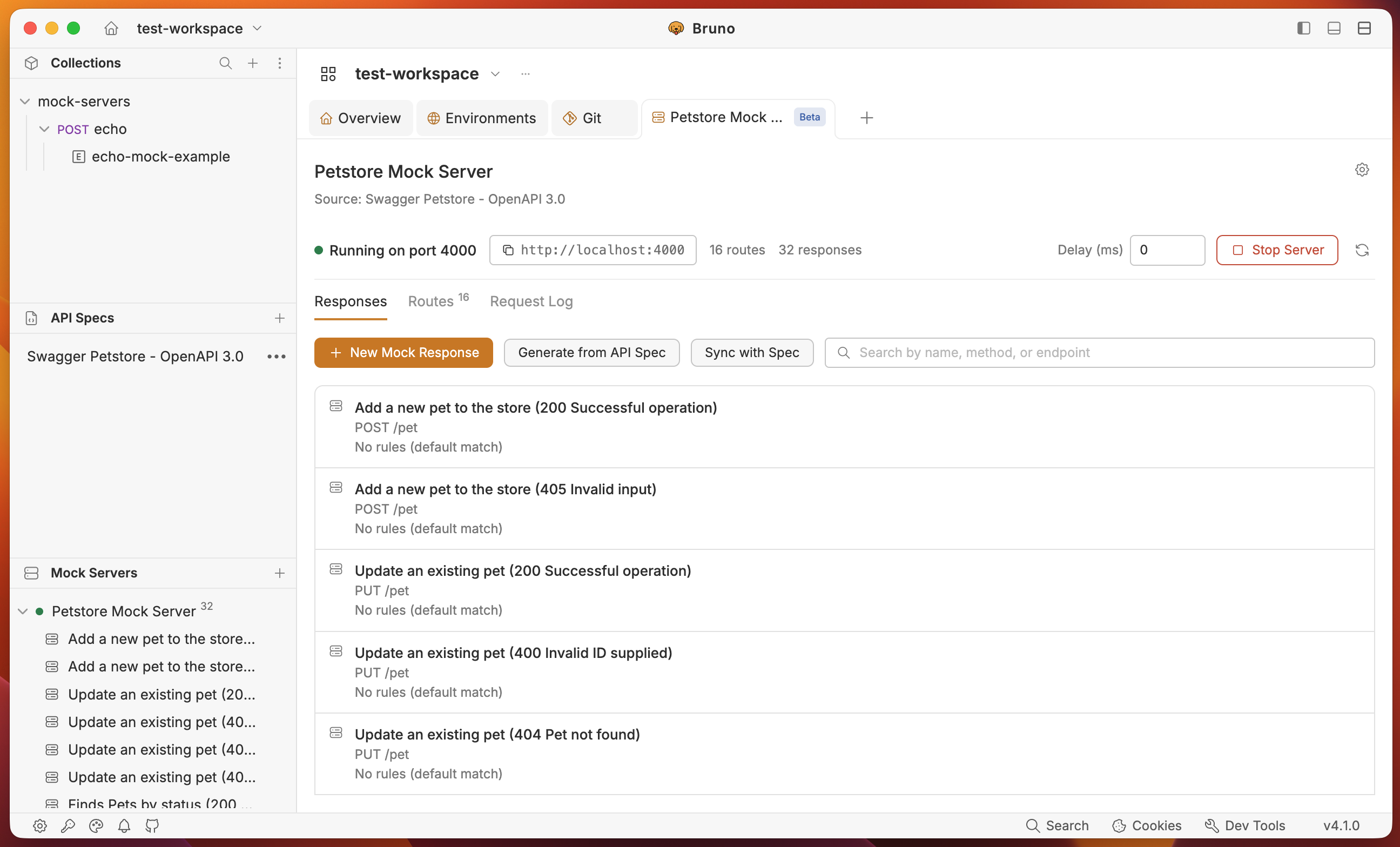Open the GitHub icon in status bar

(152, 825)
